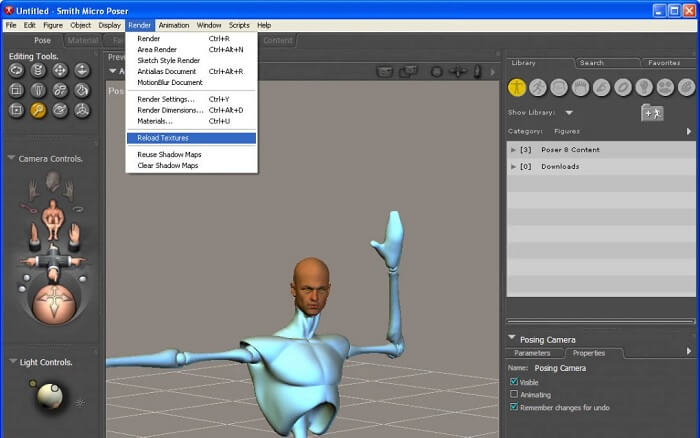Click the render camera icon above viewport
The image size is (700, 438).
(385, 72)
